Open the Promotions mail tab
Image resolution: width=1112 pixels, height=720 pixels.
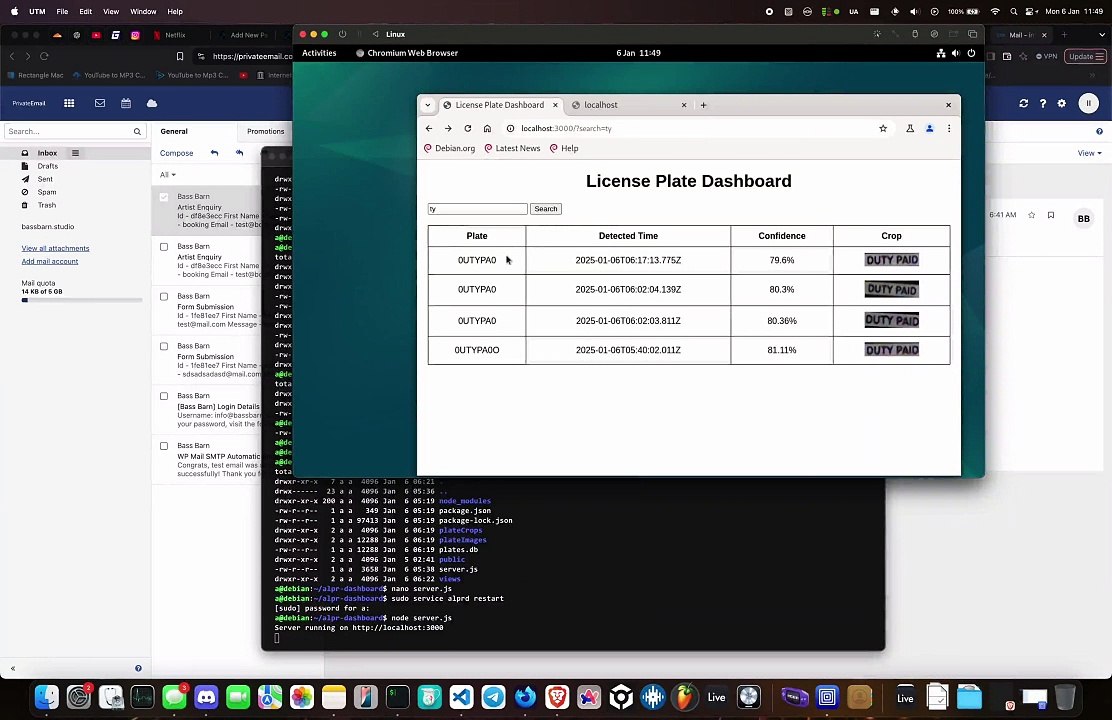tap(265, 131)
